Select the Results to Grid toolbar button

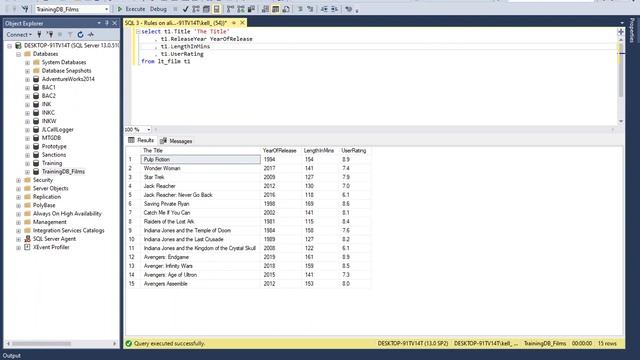[x=276, y=9]
